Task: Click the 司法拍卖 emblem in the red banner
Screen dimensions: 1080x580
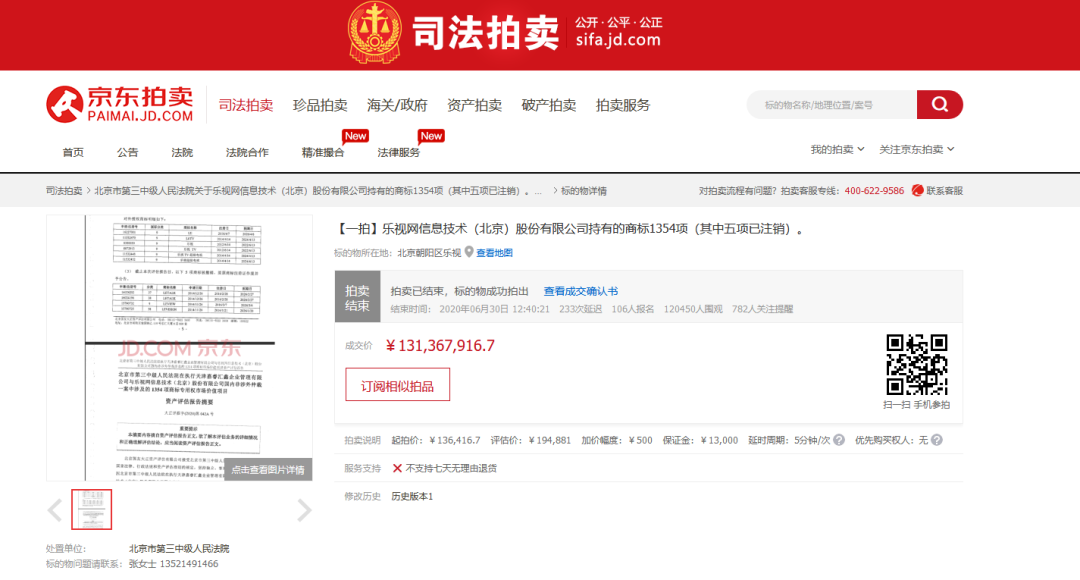Action: (374, 32)
